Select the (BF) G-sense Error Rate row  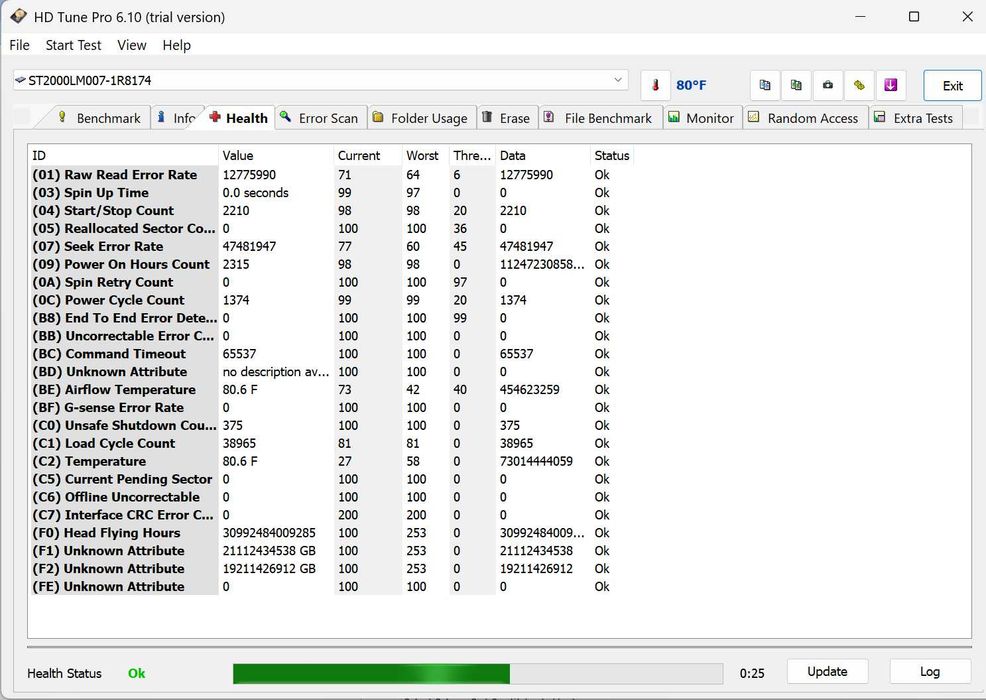point(331,408)
